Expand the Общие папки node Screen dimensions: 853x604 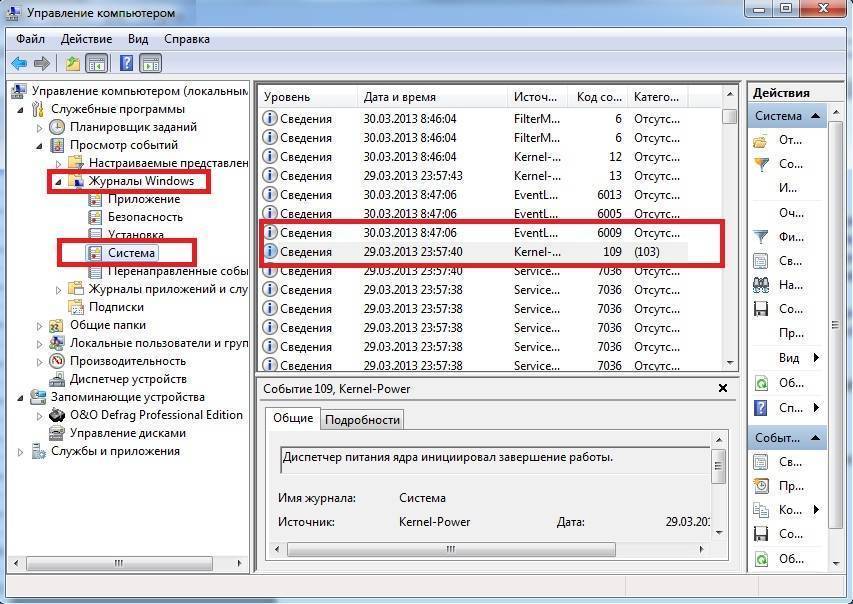tap(40, 326)
